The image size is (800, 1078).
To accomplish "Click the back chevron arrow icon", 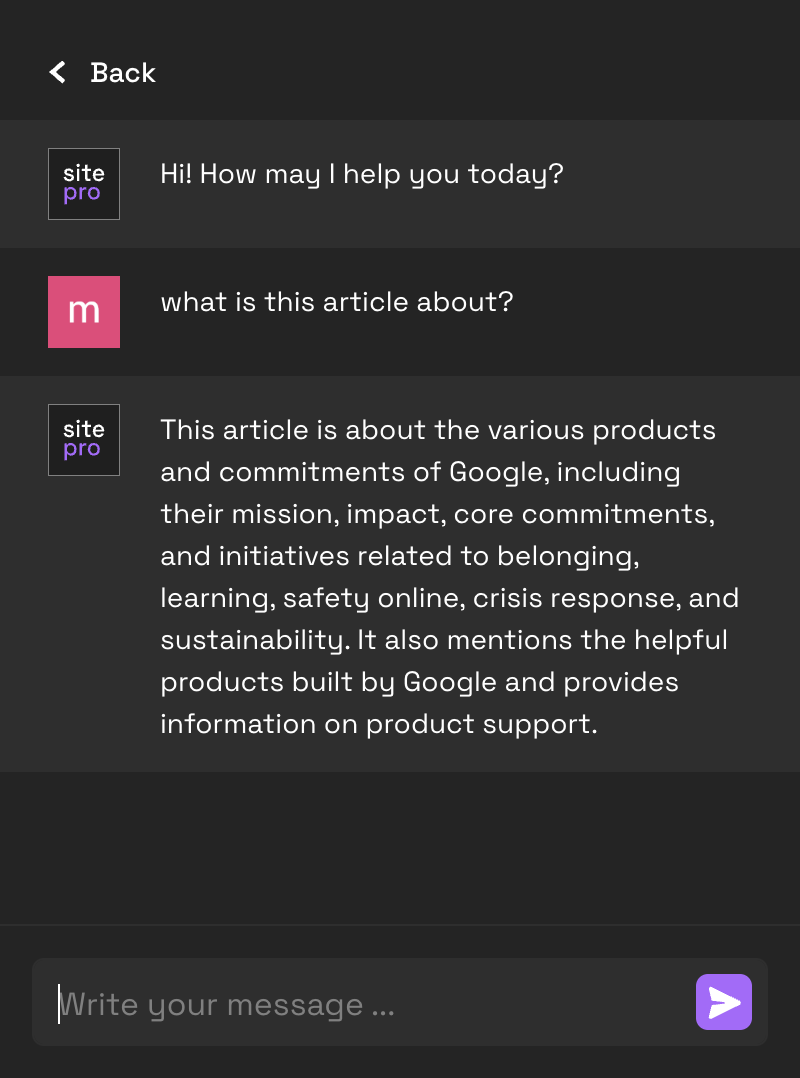I will click(58, 72).
